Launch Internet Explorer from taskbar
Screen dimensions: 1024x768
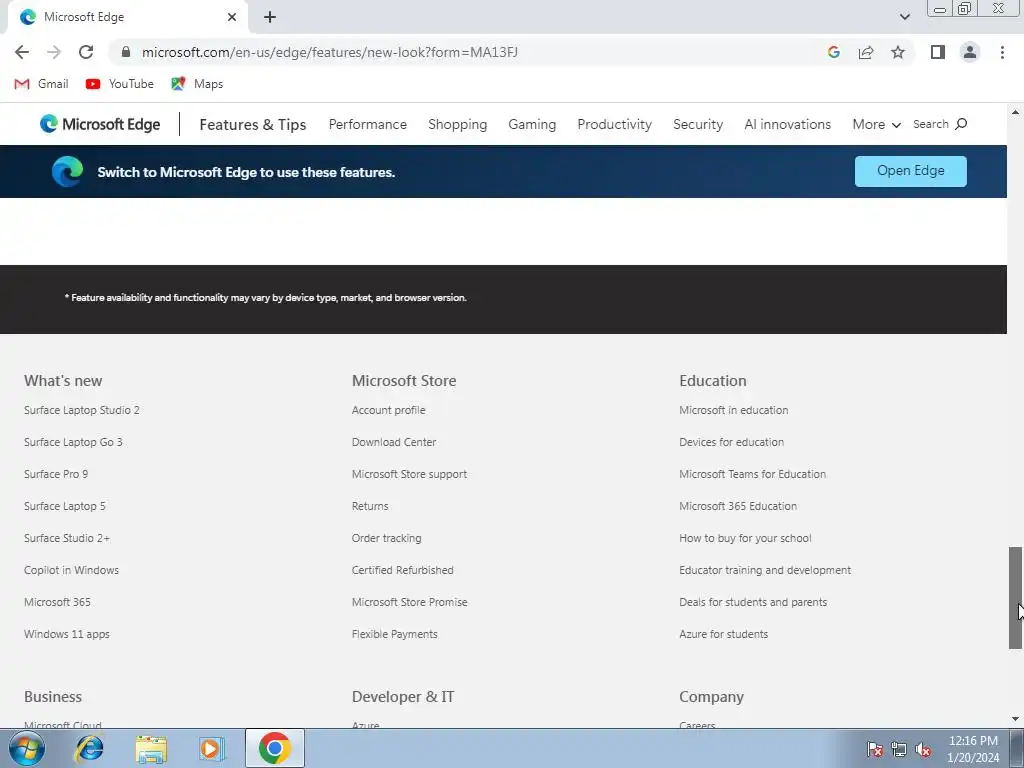(x=89, y=748)
